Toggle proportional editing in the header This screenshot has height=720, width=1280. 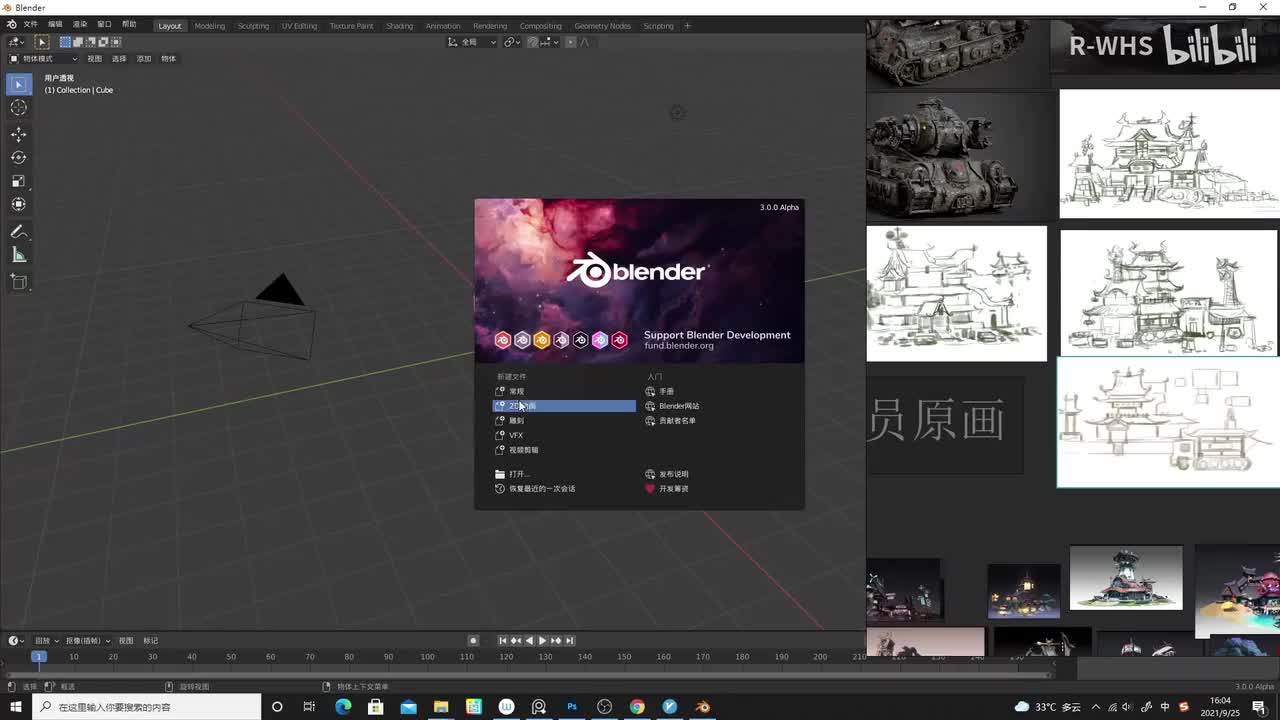coord(571,42)
